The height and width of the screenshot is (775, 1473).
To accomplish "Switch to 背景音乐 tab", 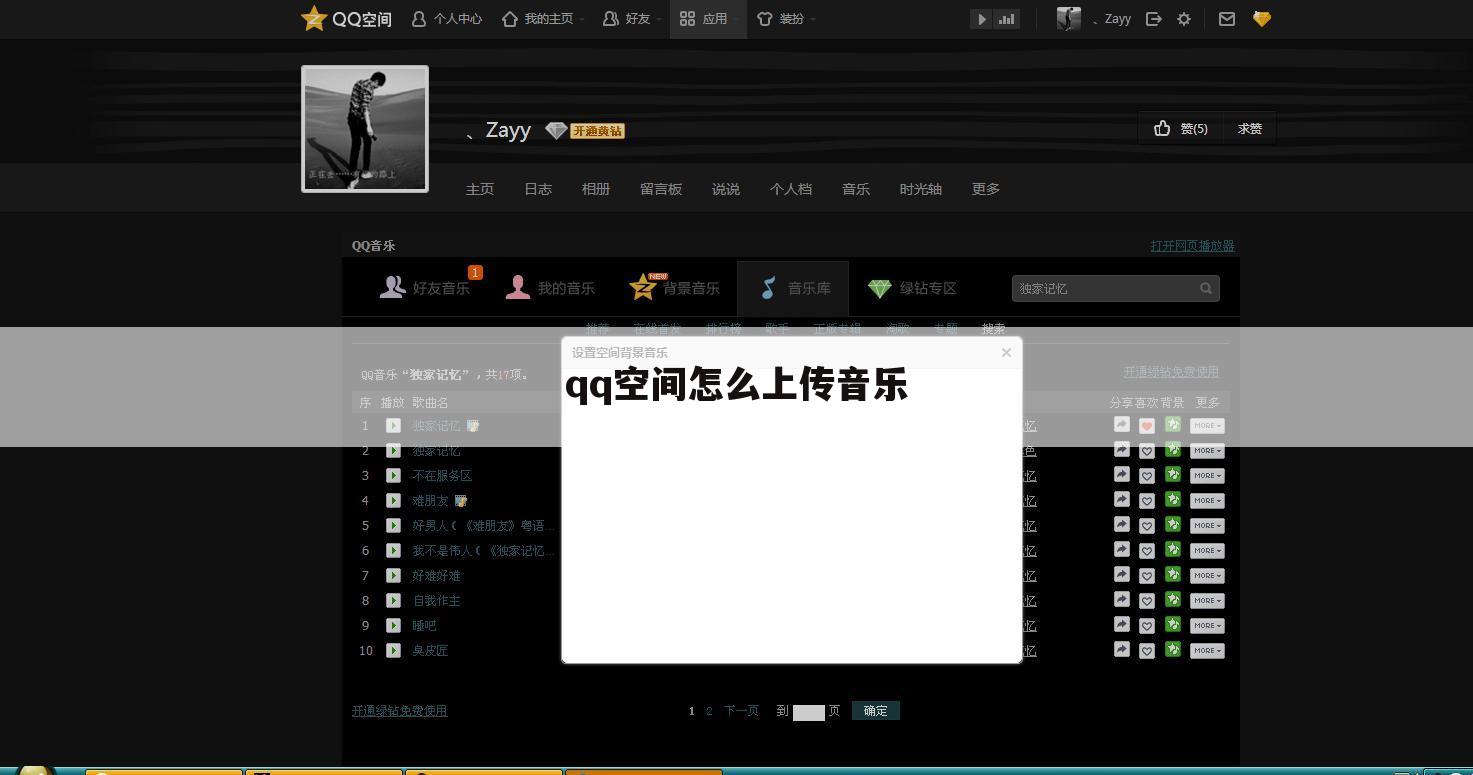I will (675, 288).
